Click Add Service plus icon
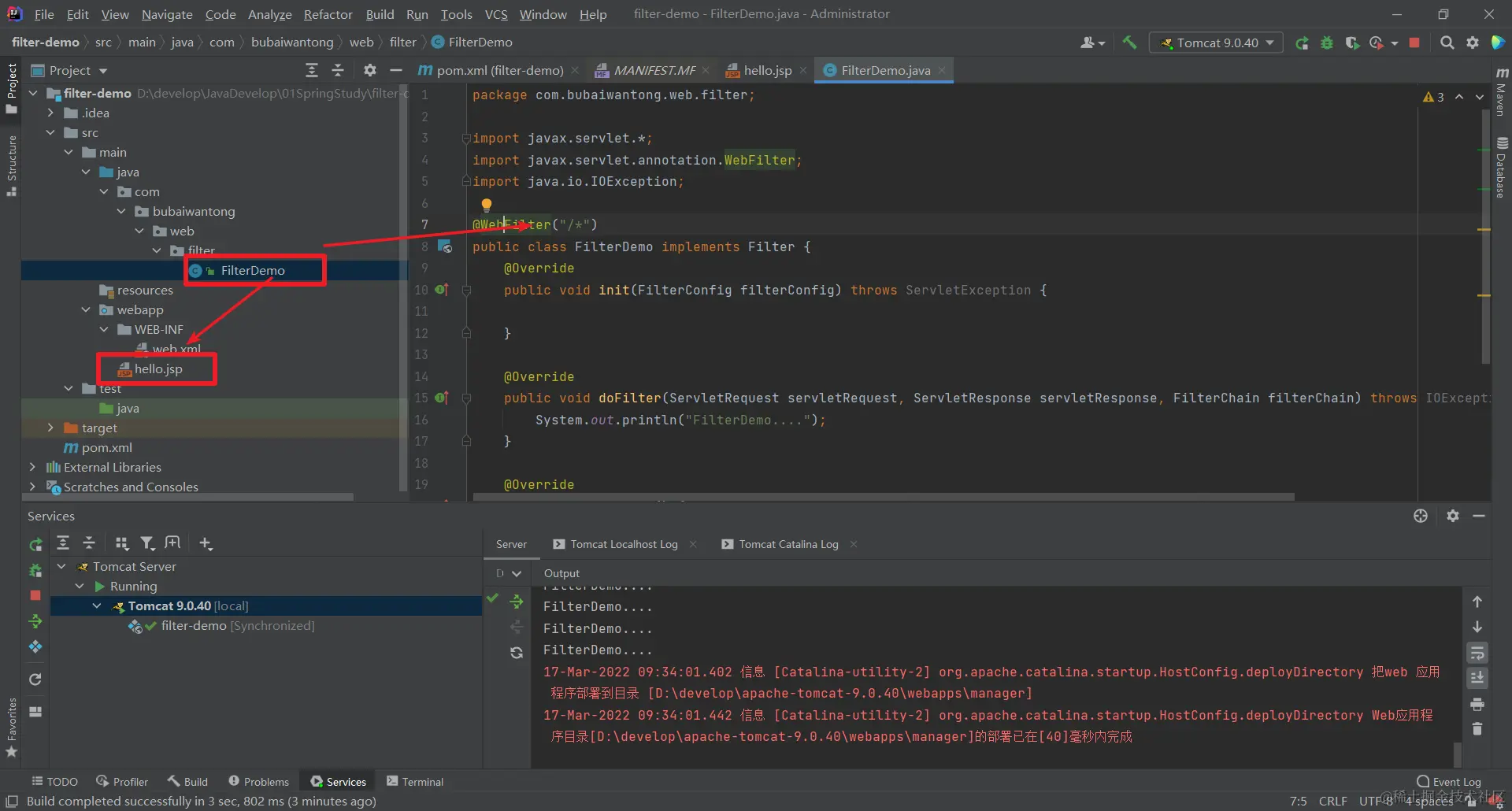Viewport: 1512px width, 811px height. tap(206, 543)
